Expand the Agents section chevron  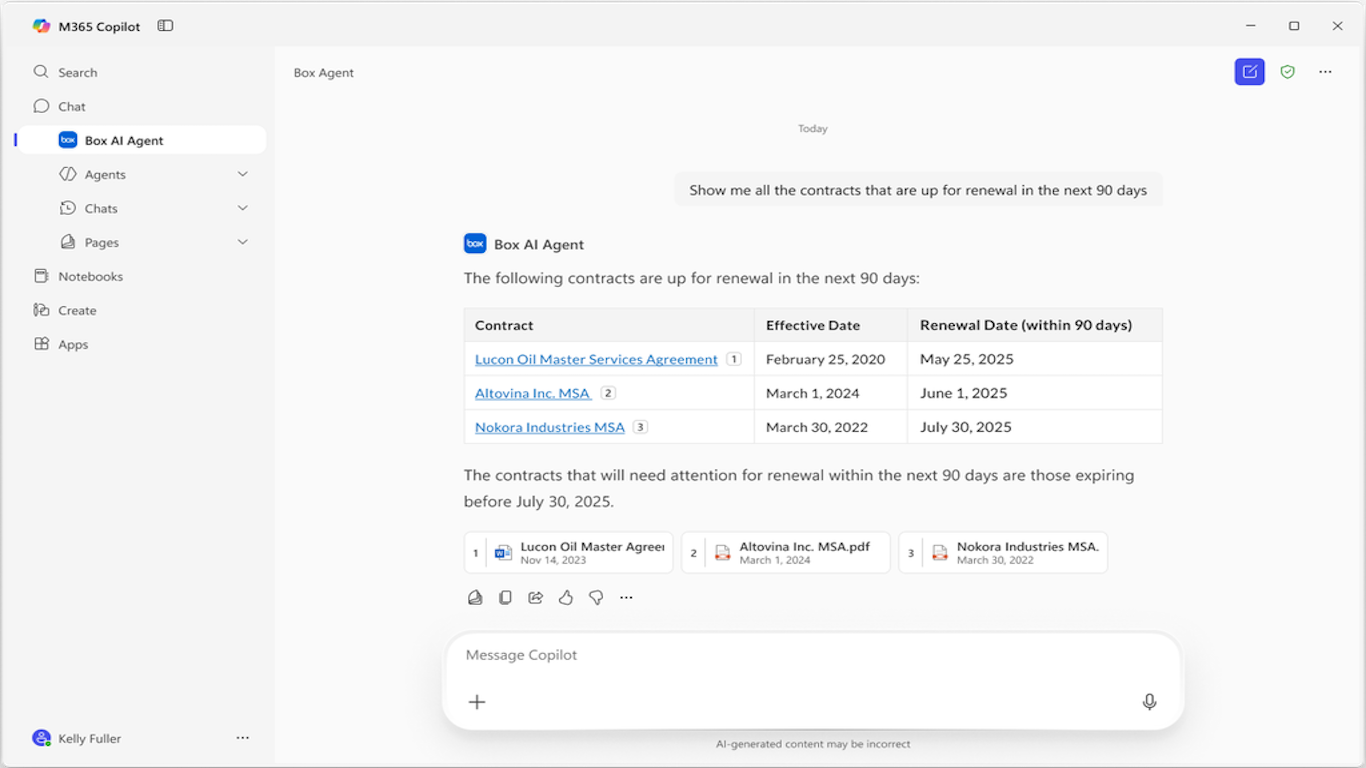click(242, 174)
